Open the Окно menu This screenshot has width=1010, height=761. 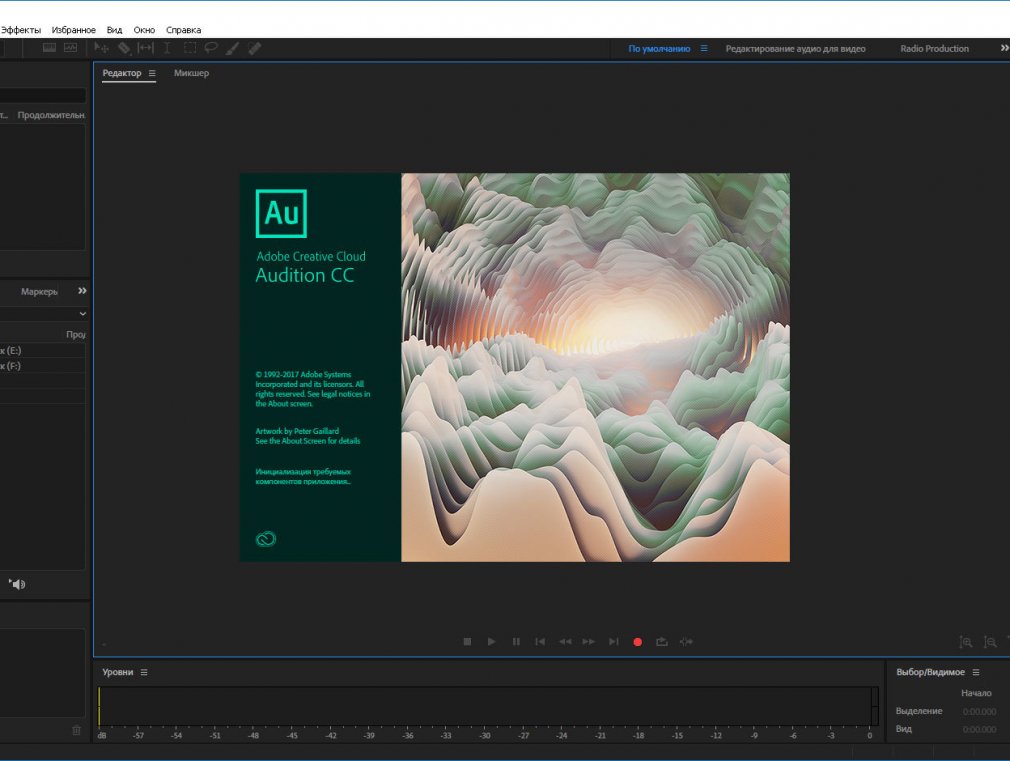144,30
